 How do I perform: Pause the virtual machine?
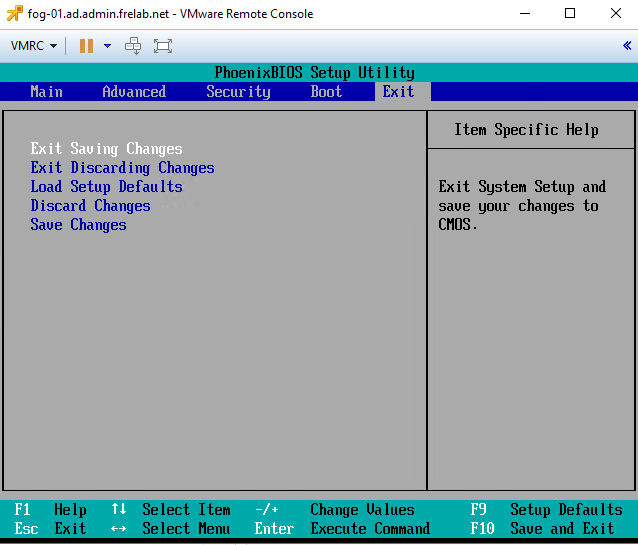point(86,46)
